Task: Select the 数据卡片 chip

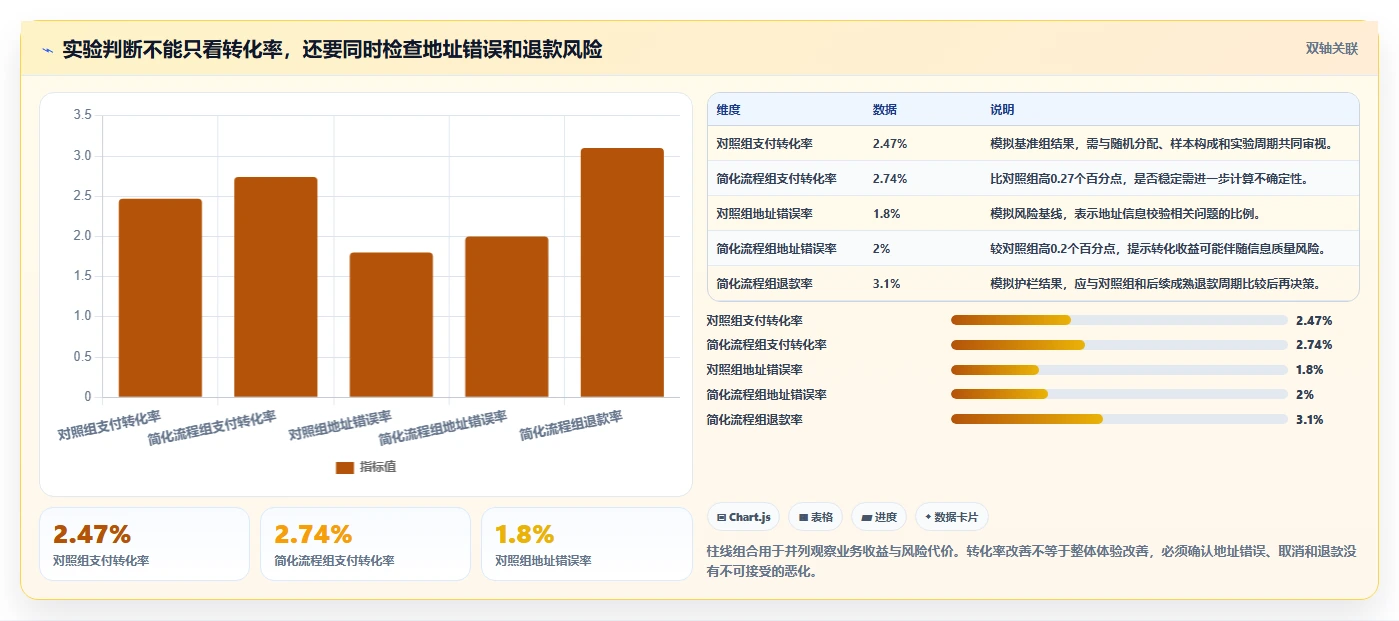Action: coord(951,517)
